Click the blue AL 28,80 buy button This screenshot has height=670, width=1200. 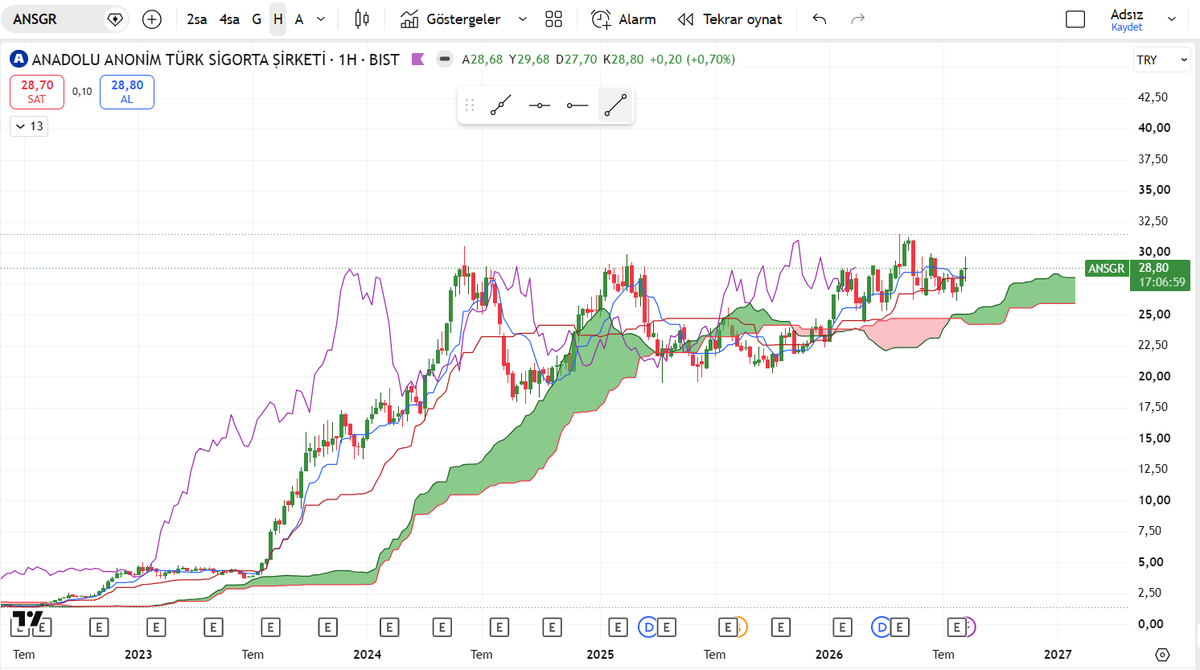coord(127,92)
